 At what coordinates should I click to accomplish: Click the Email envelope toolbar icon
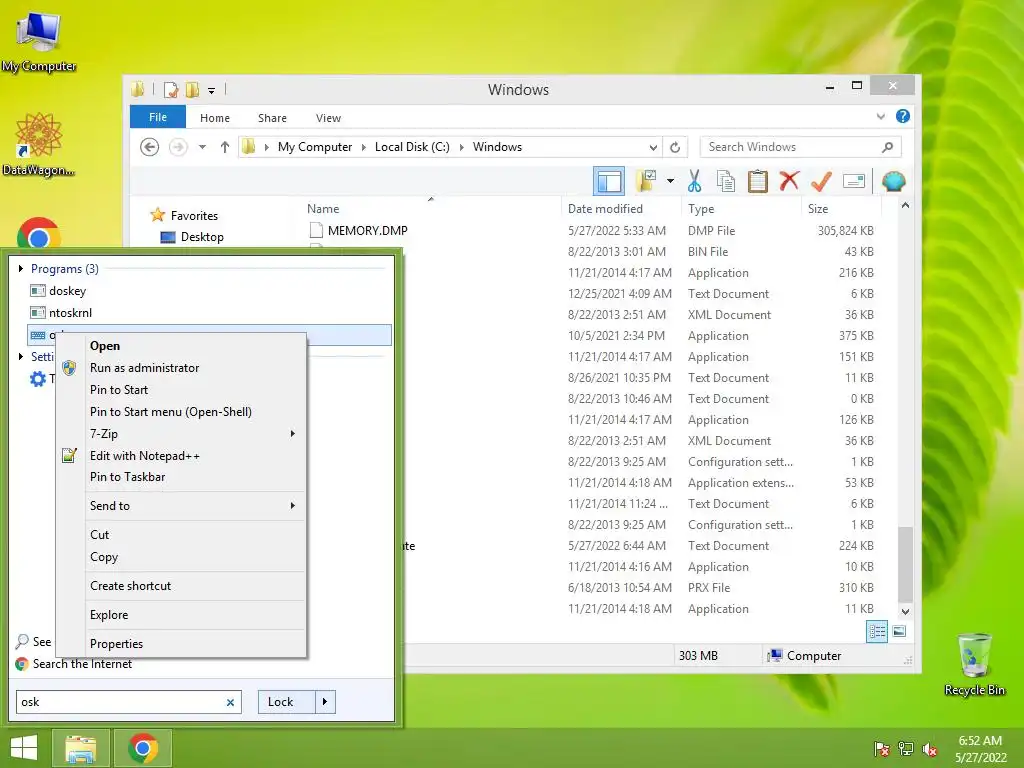point(854,181)
